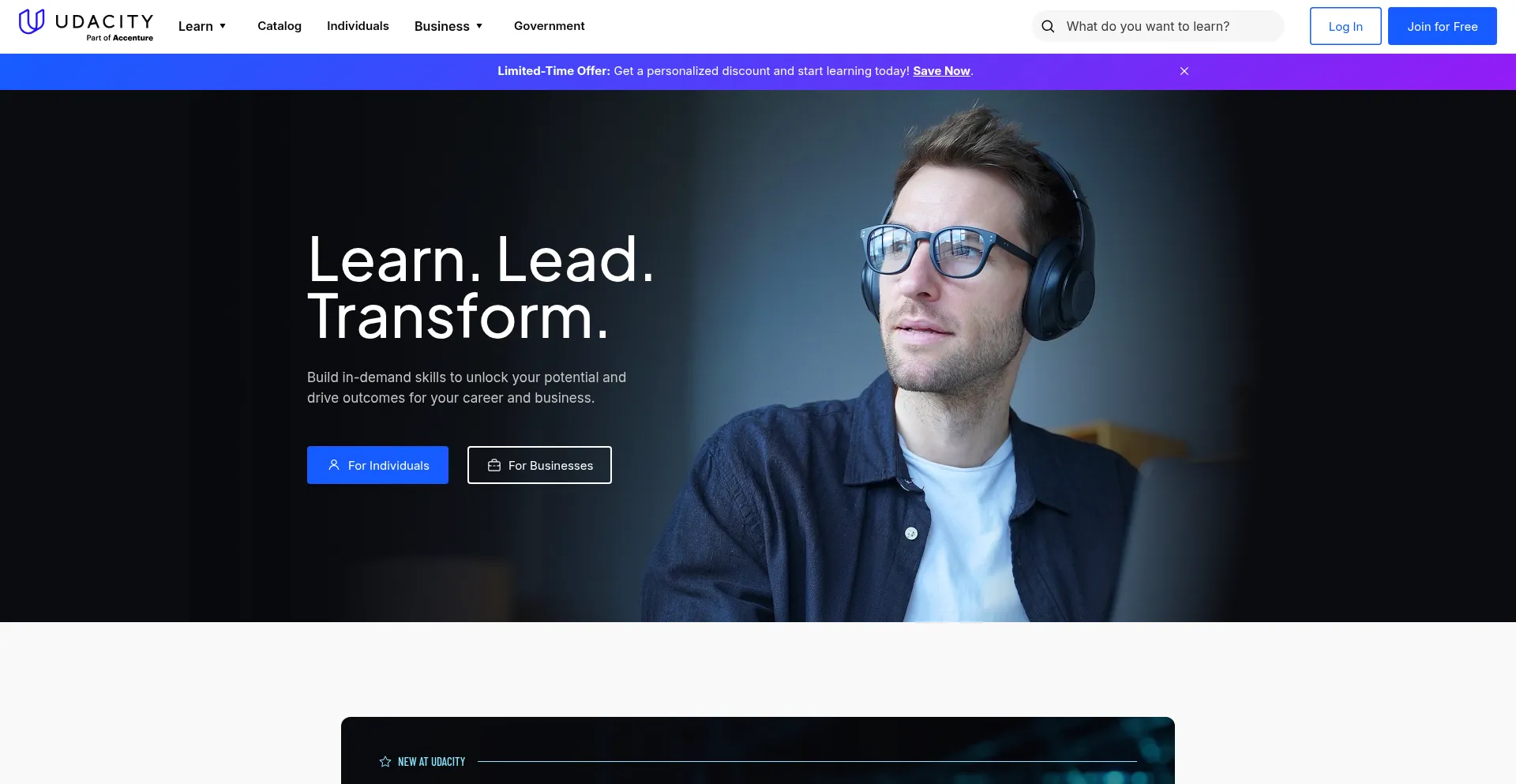Click the star icon beside NEW AT UDACITY

point(385,761)
